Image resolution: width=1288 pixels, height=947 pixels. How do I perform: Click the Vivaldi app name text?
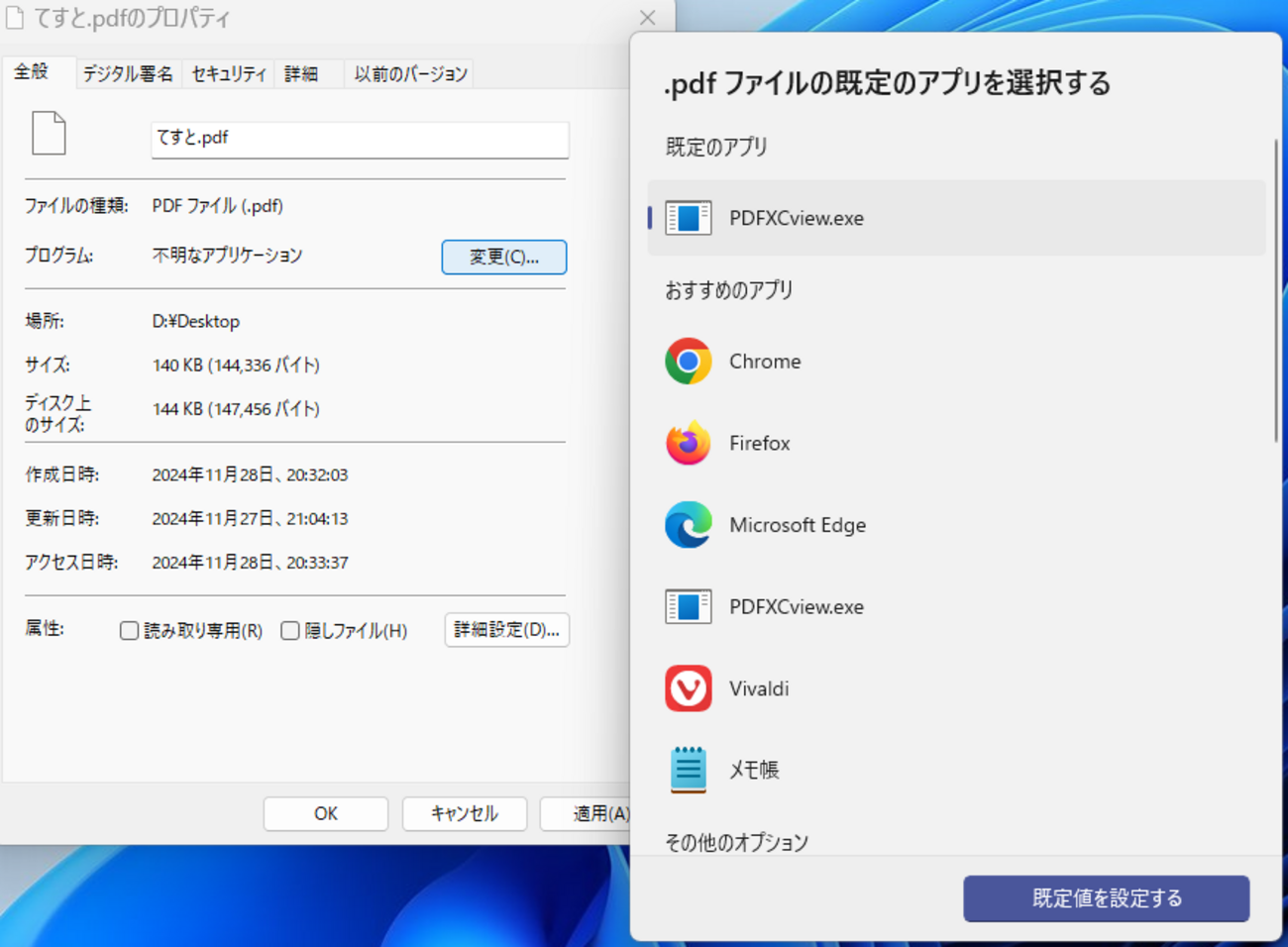pyautogui.click(x=759, y=688)
